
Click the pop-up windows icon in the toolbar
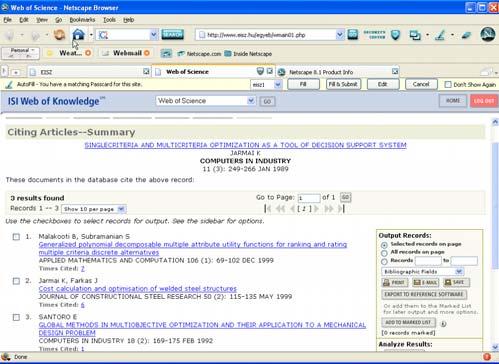tap(415, 35)
